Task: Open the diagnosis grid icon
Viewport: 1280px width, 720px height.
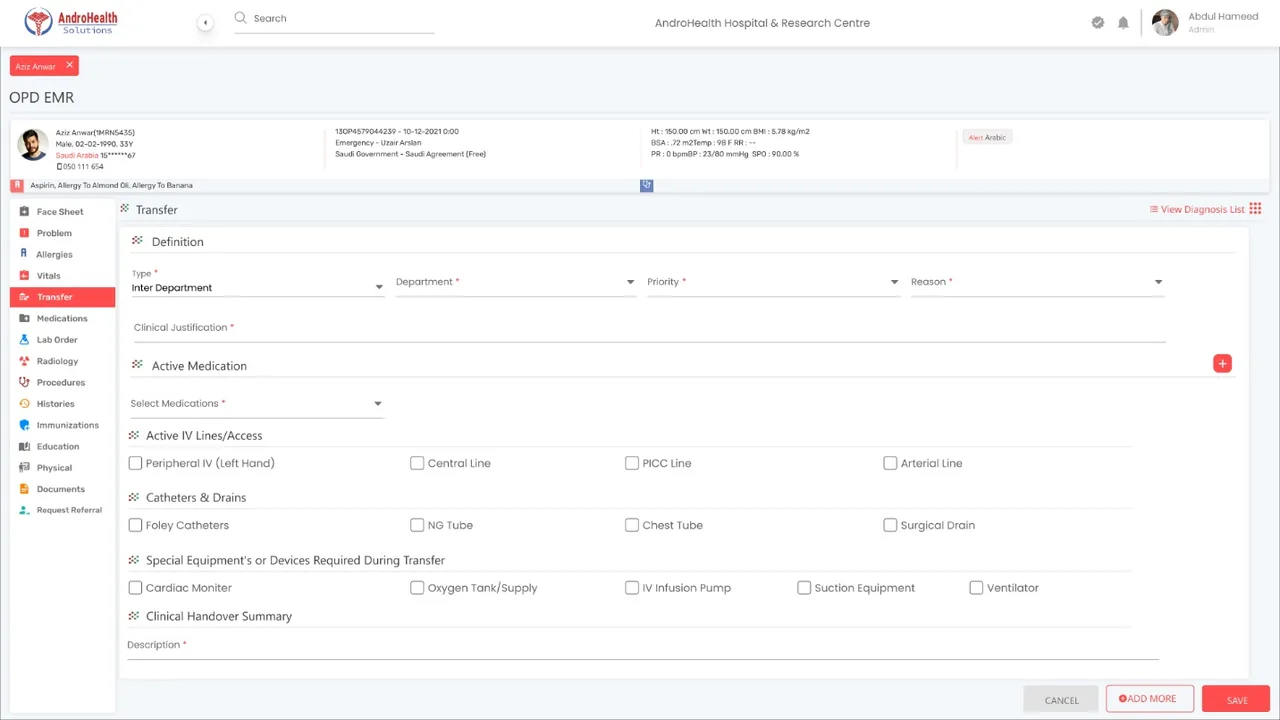Action: tap(1255, 209)
